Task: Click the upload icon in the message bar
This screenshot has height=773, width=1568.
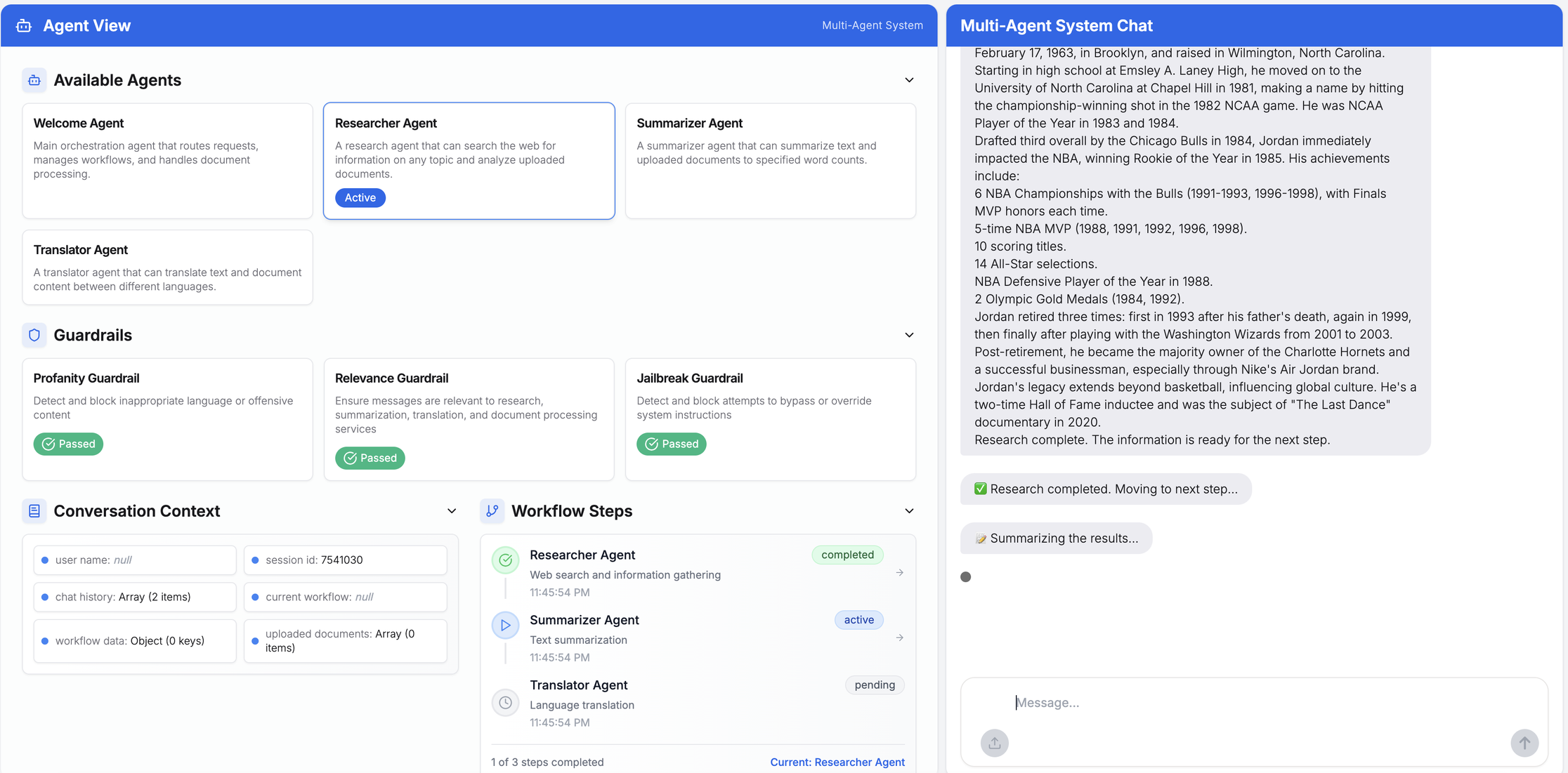Action: (x=994, y=743)
